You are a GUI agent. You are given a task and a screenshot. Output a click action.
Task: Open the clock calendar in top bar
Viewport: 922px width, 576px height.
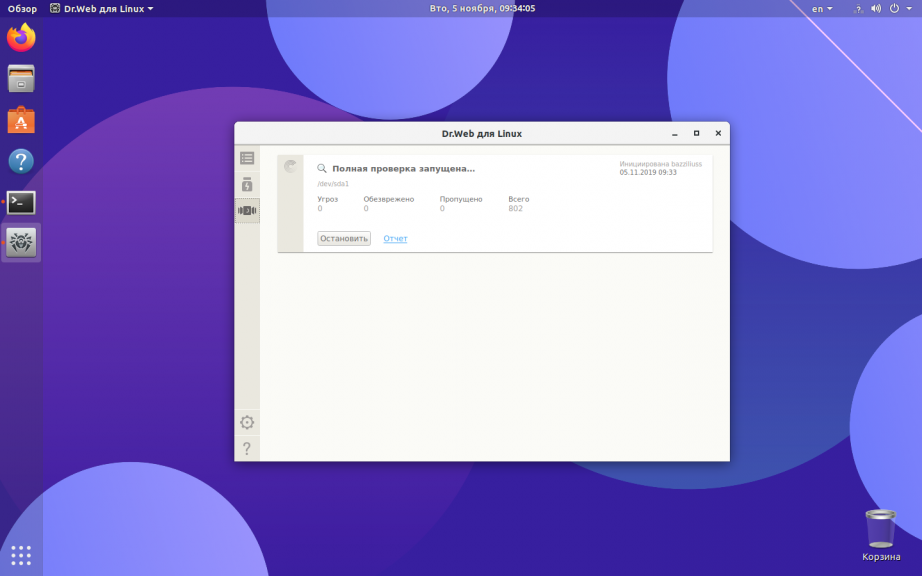pyautogui.click(x=482, y=8)
